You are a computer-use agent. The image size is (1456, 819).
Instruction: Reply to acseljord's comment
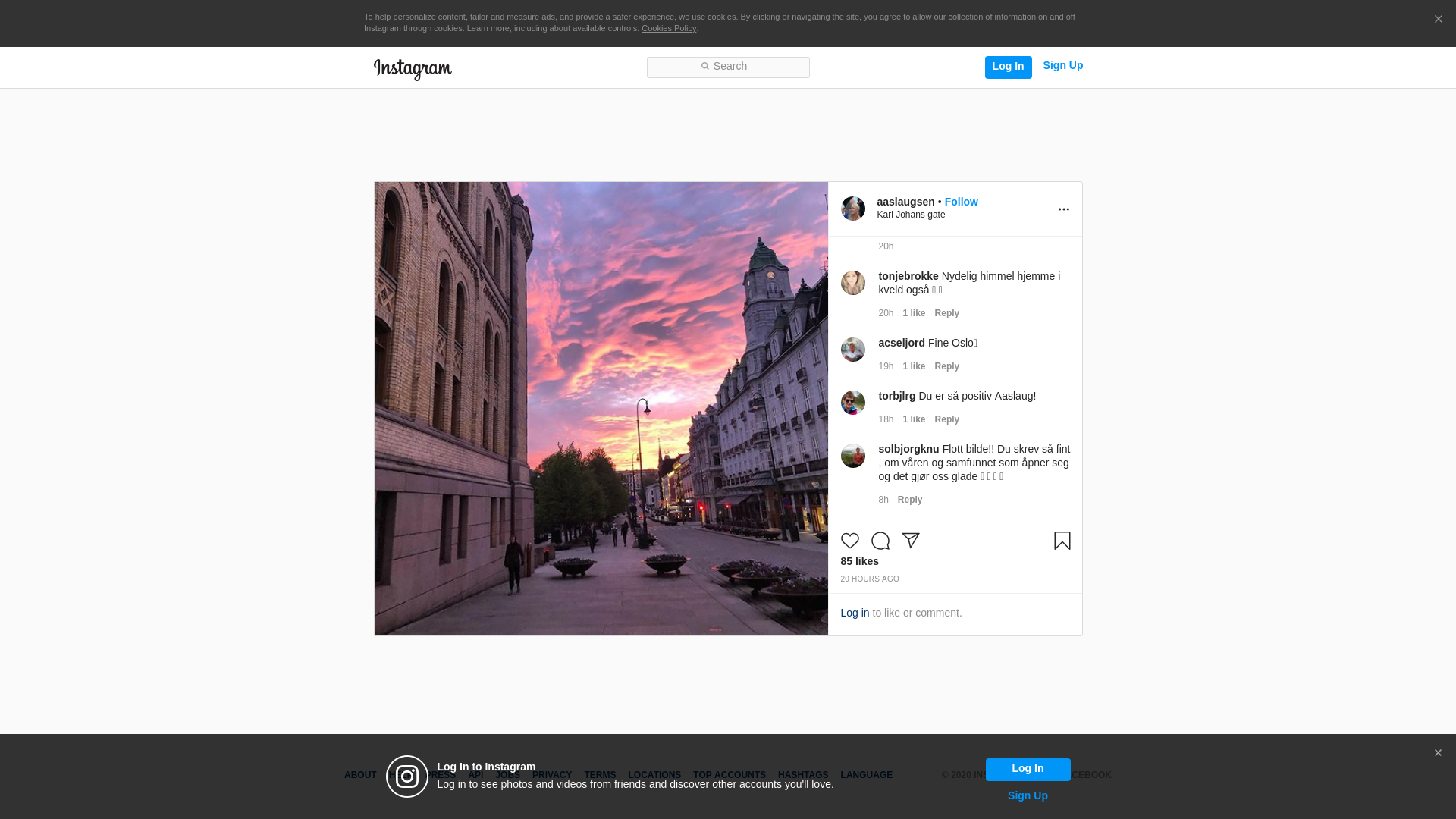click(946, 366)
